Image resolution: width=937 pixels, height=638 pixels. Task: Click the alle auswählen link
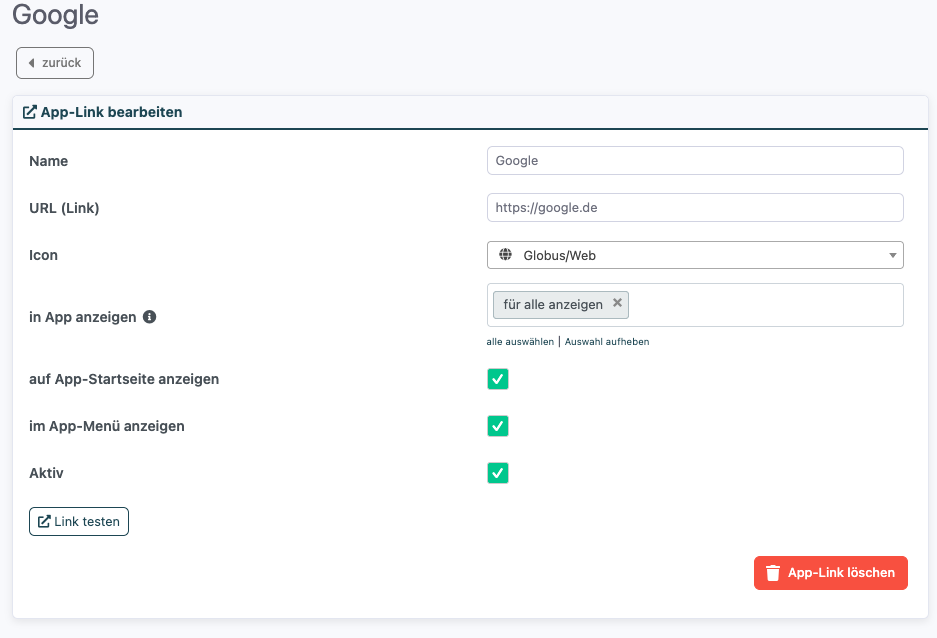click(x=520, y=342)
